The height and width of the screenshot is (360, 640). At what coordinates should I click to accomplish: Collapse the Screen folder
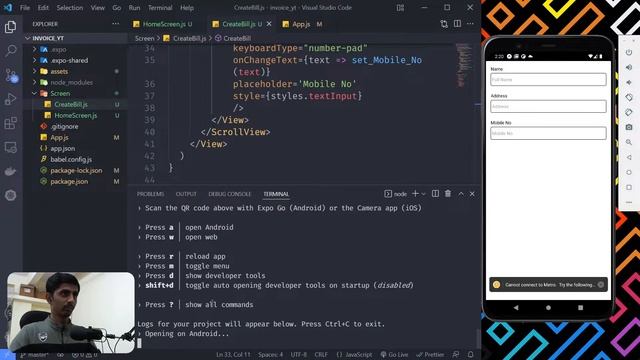click(x=35, y=93)
